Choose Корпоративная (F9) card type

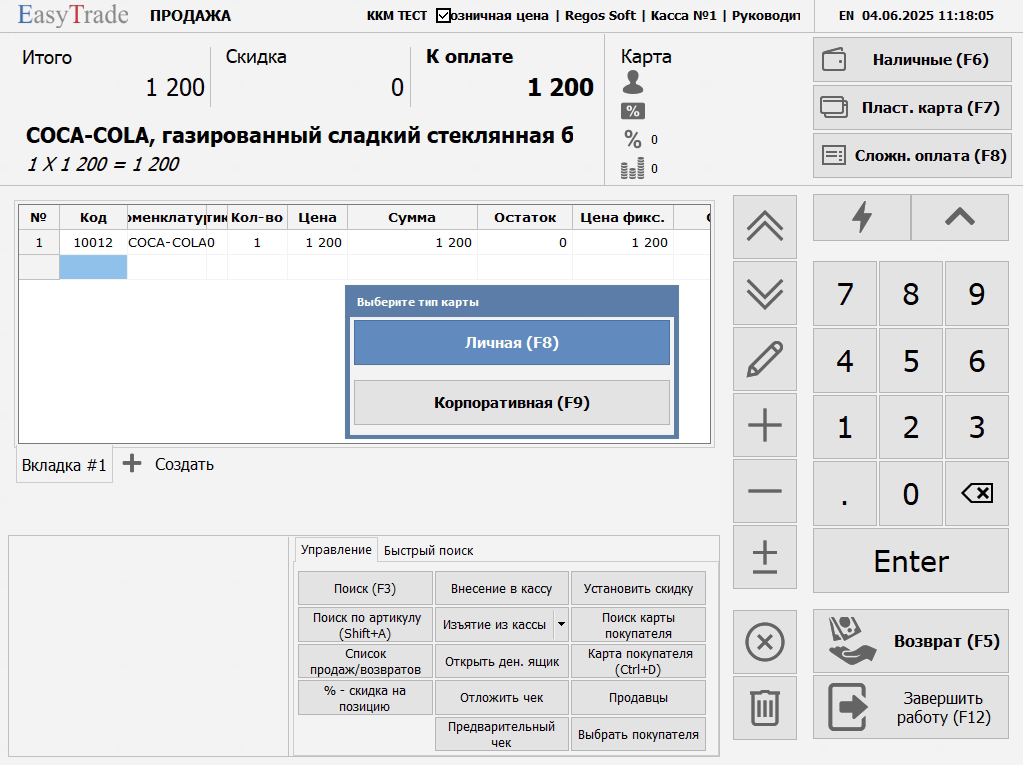point(511,403)
